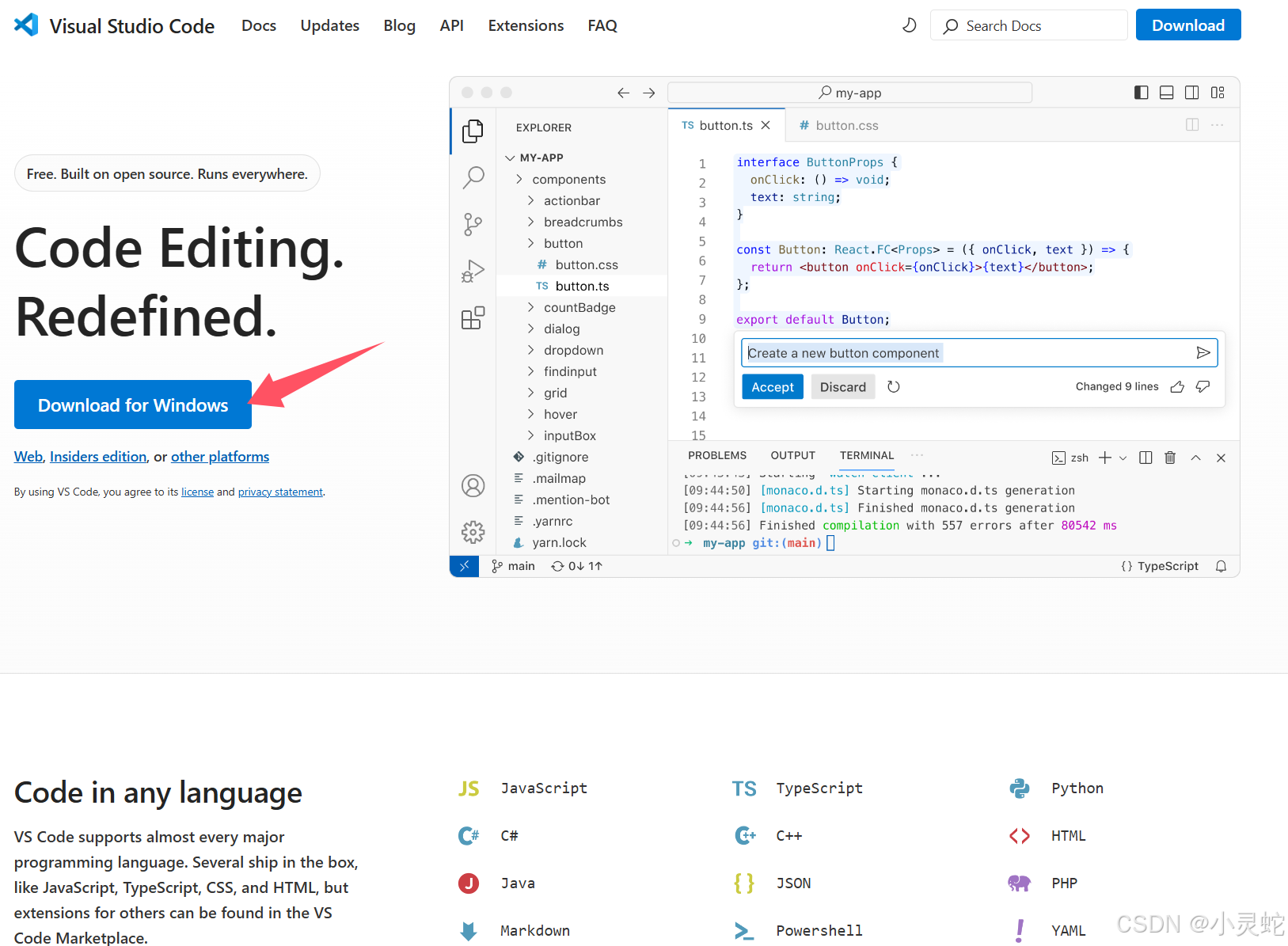Screen dimensions: 1288x946
Task: Open the Updates menu item
Action: pyautogui.click(x=329, y=25)
